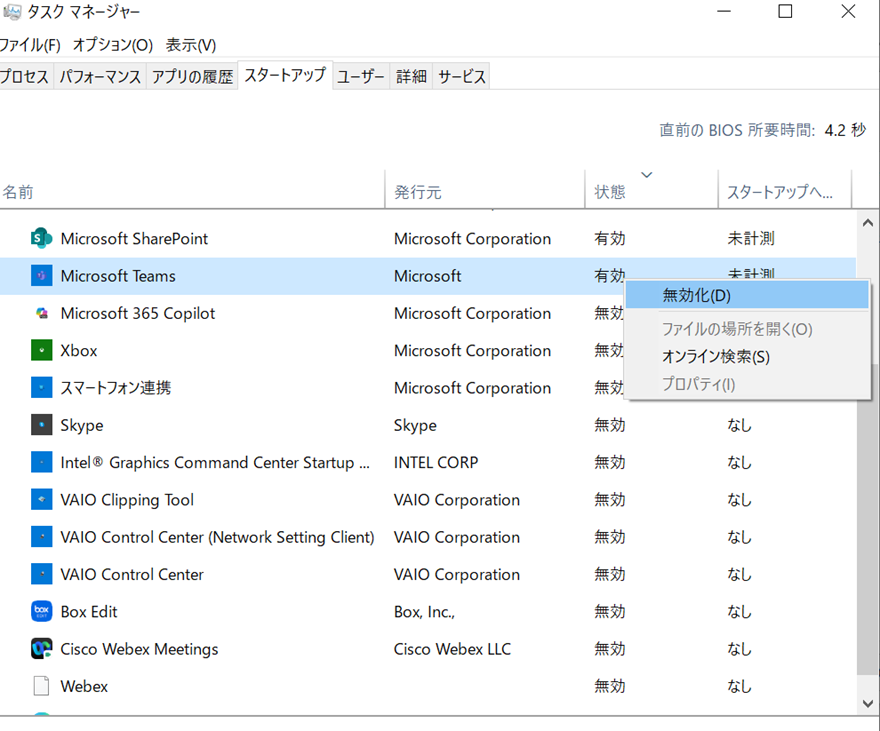Screen dimensions: 880x731
Task: Sort by the 発行元 column header
Action: point(485,190)
